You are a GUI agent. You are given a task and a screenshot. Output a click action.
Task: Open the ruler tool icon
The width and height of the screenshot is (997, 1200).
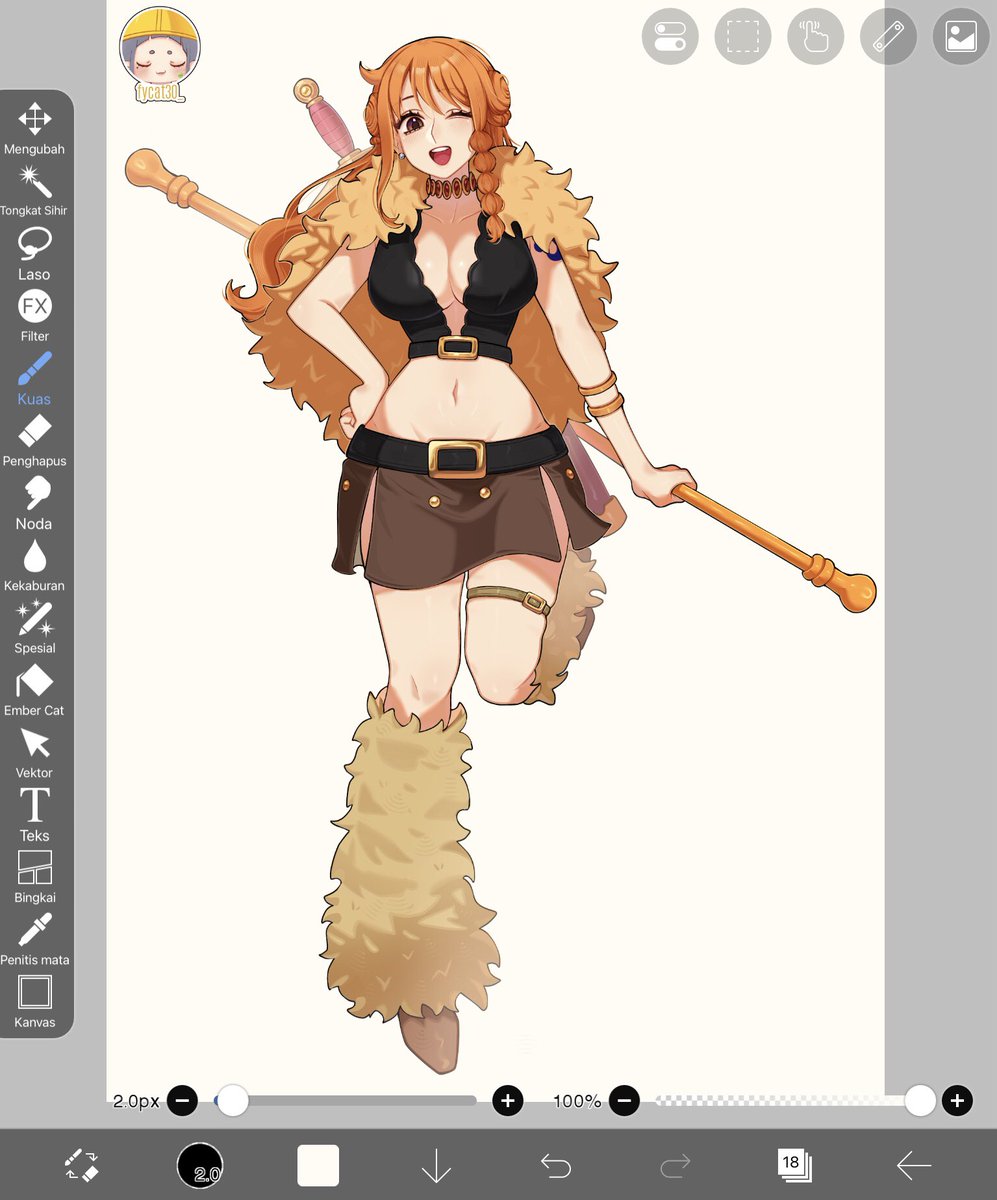888,36
